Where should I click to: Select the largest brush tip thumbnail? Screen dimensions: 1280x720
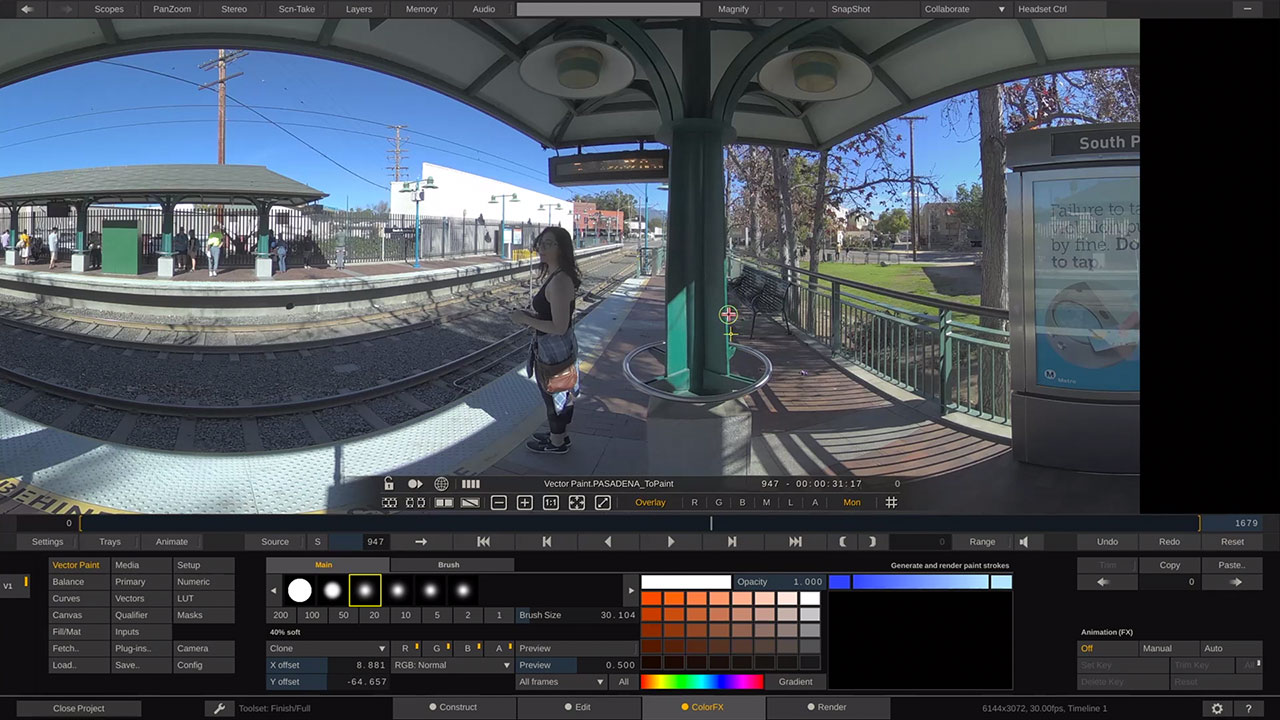coord(300,590)
